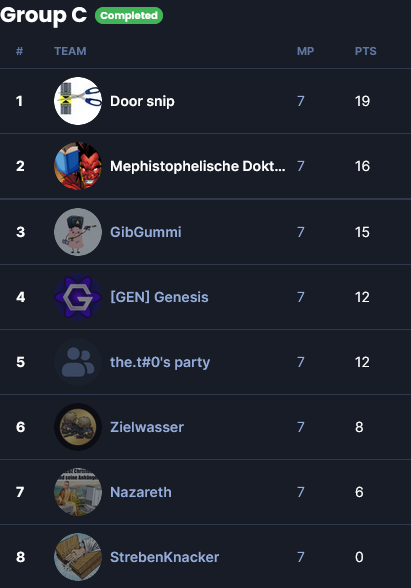Open the Mephistophelische Dokt... team link
The height and width of the screenshot is (588, 411).
click(198, 166)
